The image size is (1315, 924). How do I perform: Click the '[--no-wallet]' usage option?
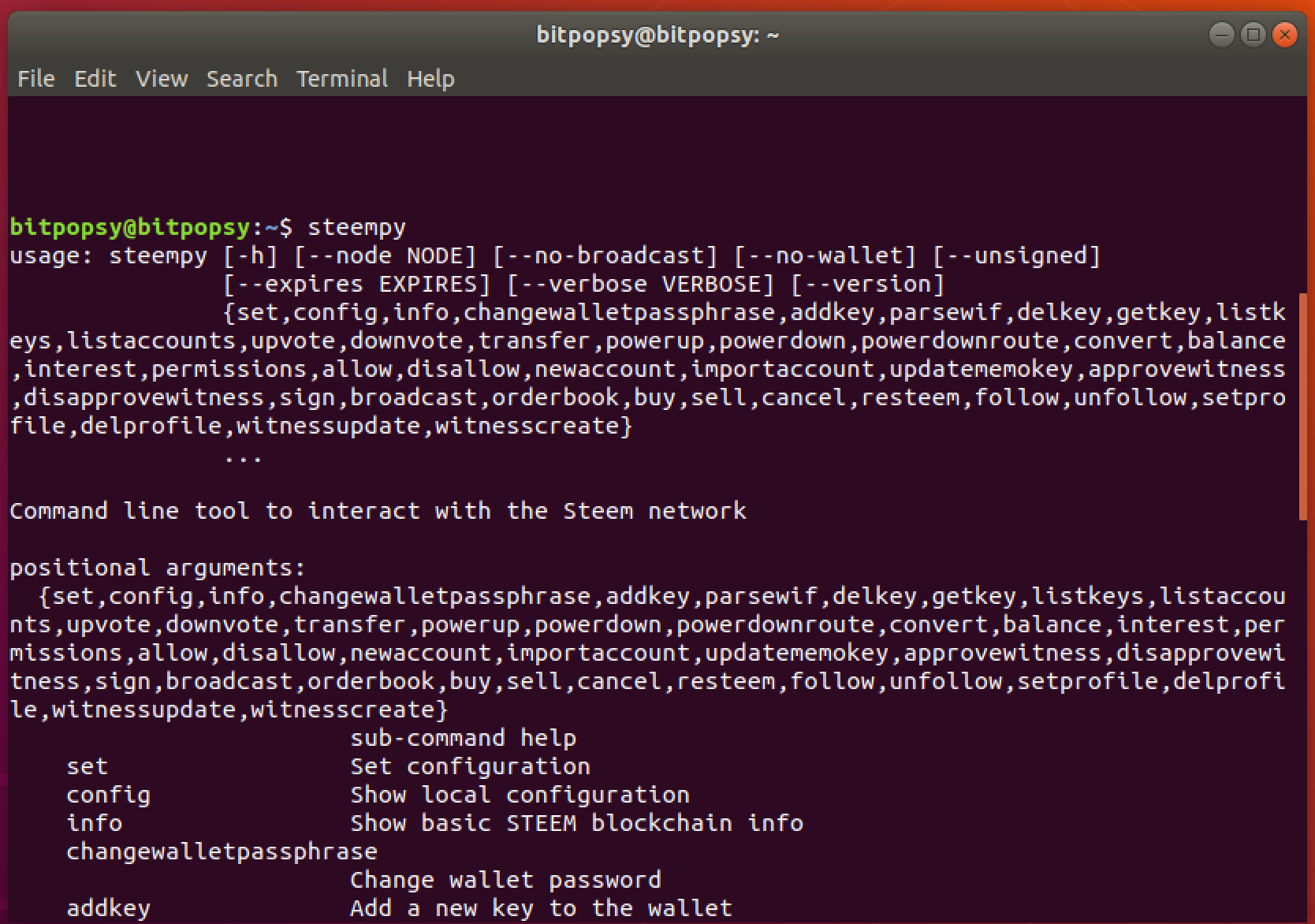[825, 255]
